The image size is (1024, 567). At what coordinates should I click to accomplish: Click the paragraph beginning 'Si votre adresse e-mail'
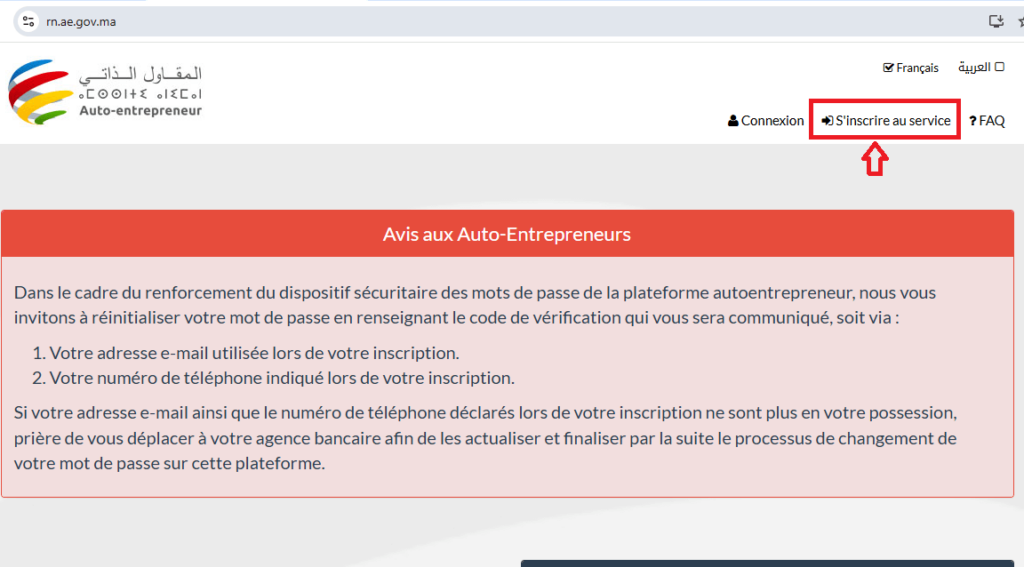[485, 438]
